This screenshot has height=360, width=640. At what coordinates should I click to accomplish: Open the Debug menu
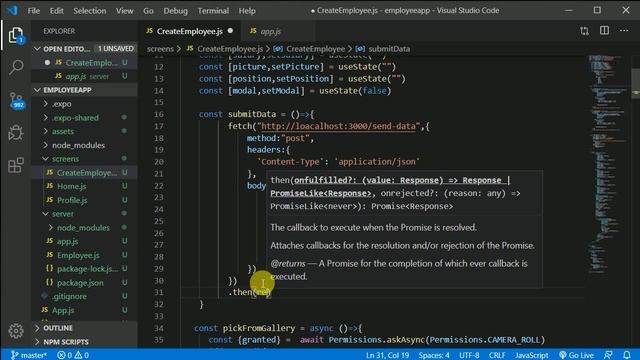(176, 11)
